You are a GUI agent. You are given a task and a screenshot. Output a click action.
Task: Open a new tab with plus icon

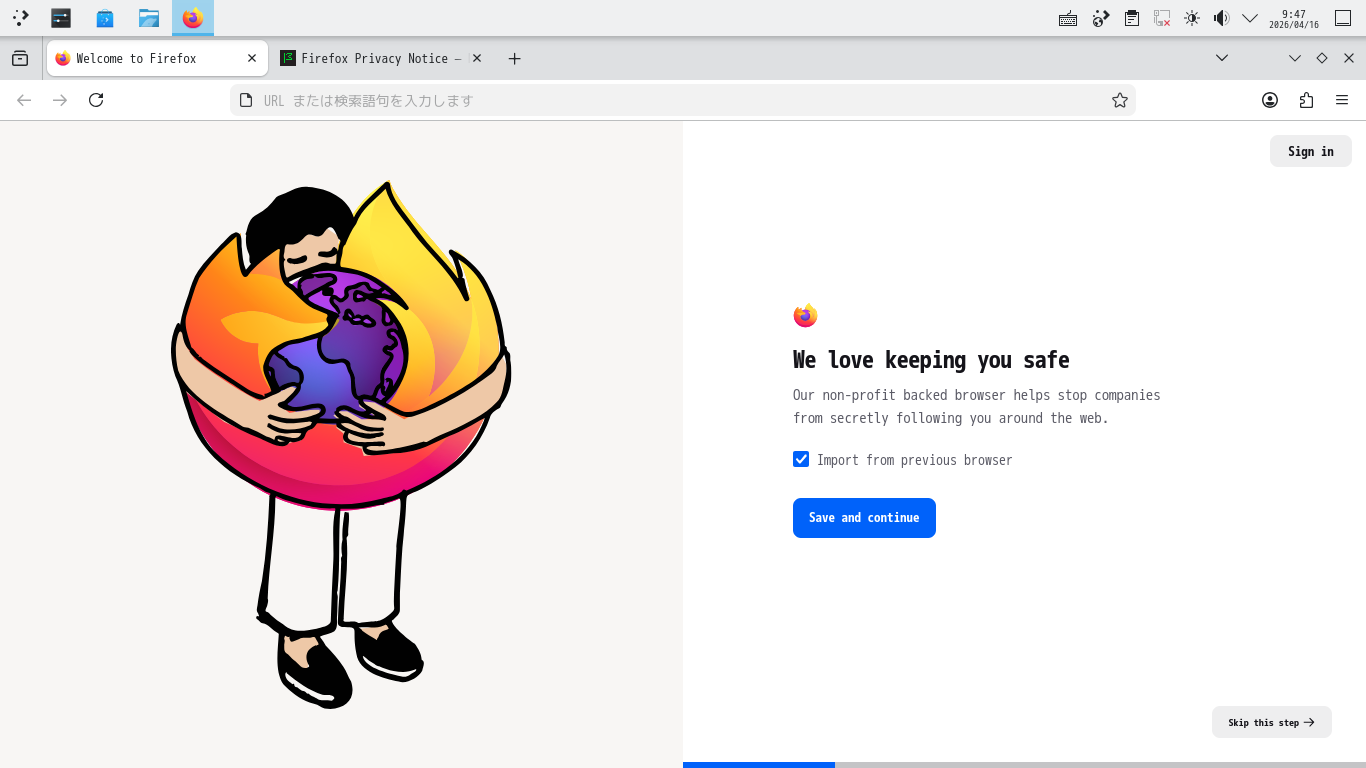tap(514, 59)
